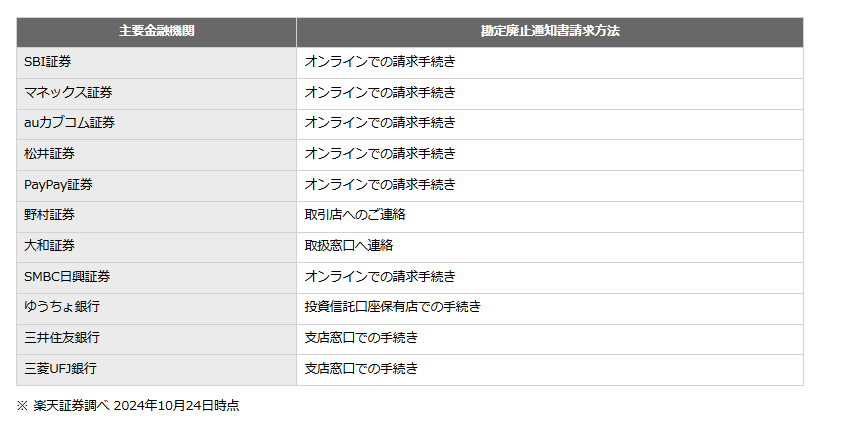Viewport: 843px width, 440px height.
Task: Select the 野村証券 cell
Action: (x=156, y=216)
